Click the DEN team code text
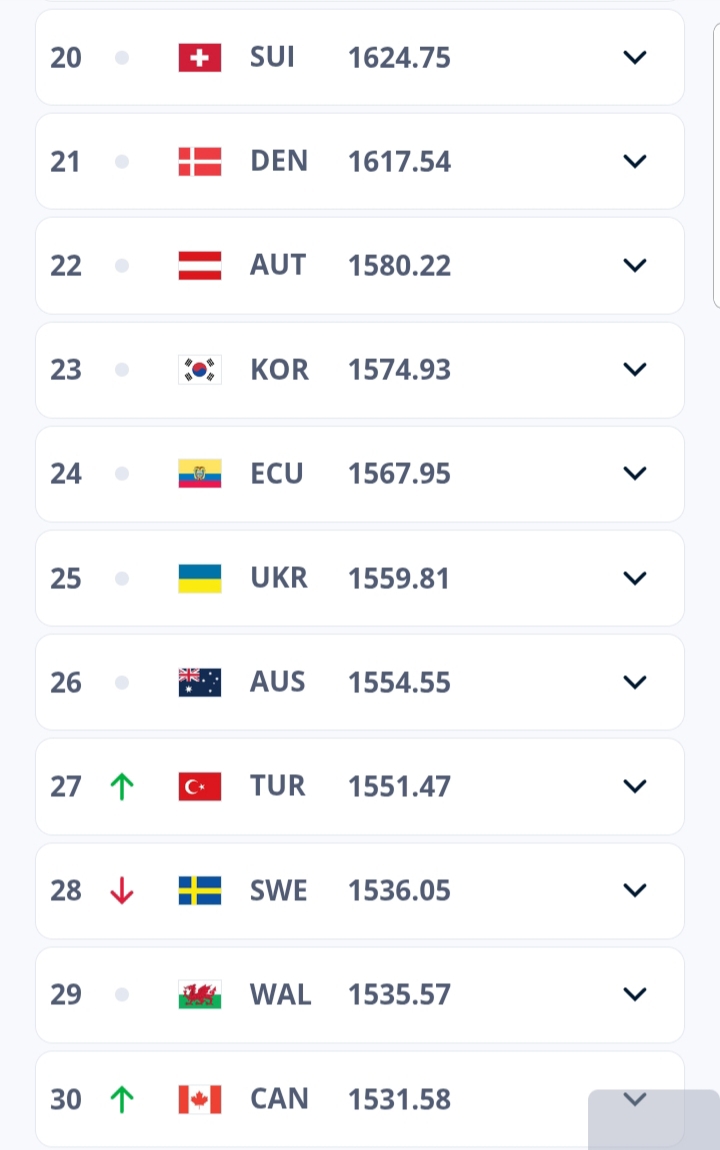The width and height of the screenshot is (720, 1150). [x=279, y=162]
